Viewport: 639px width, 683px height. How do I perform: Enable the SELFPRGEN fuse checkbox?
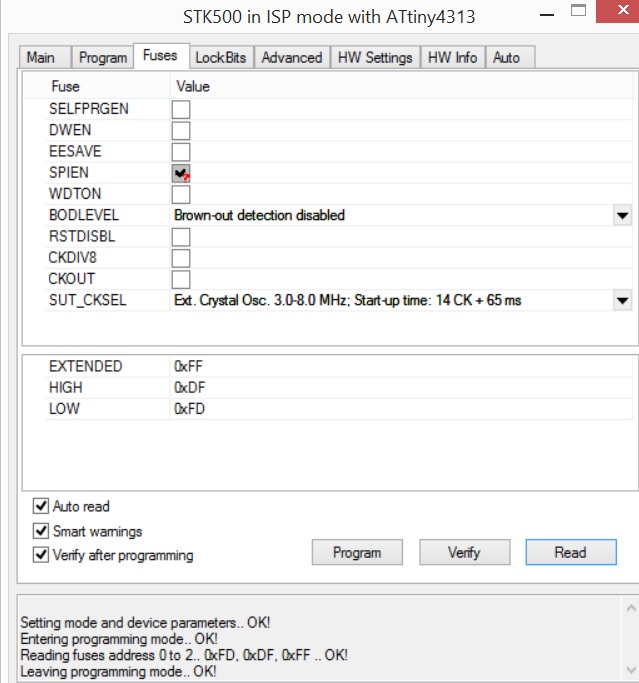(181, 109)
